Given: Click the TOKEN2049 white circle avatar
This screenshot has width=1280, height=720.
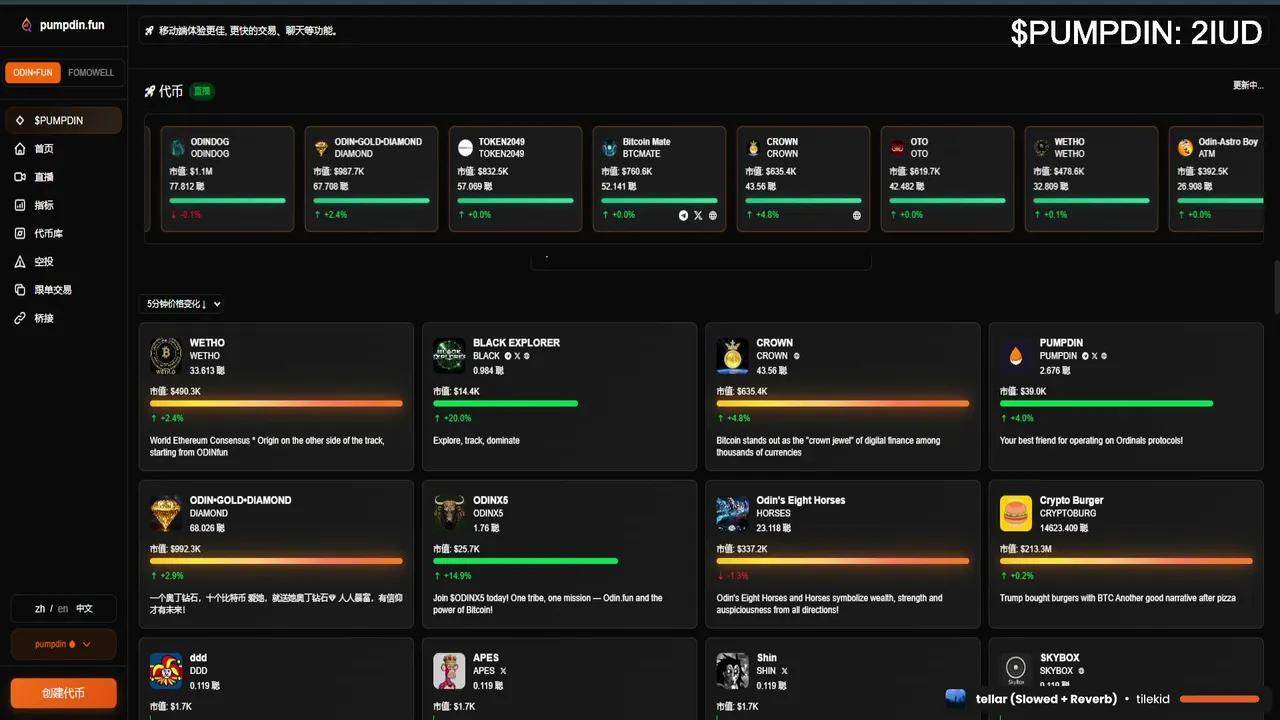Looking at the screenshot, I should (465, 148).
